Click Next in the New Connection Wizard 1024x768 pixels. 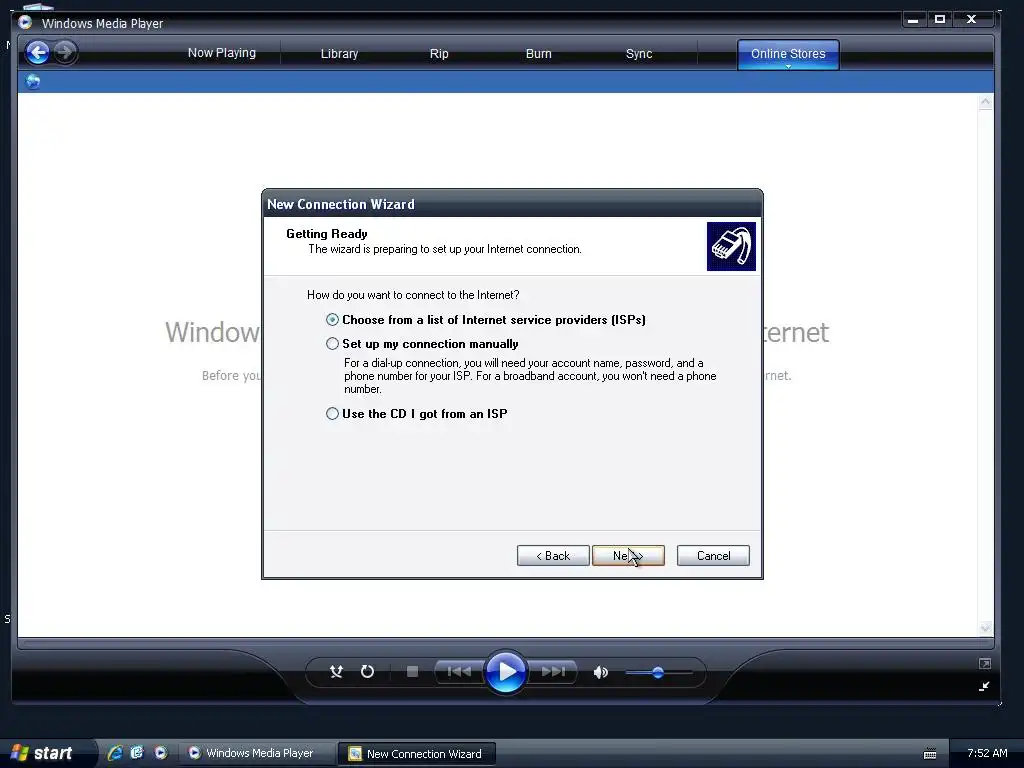pos(628,556)
